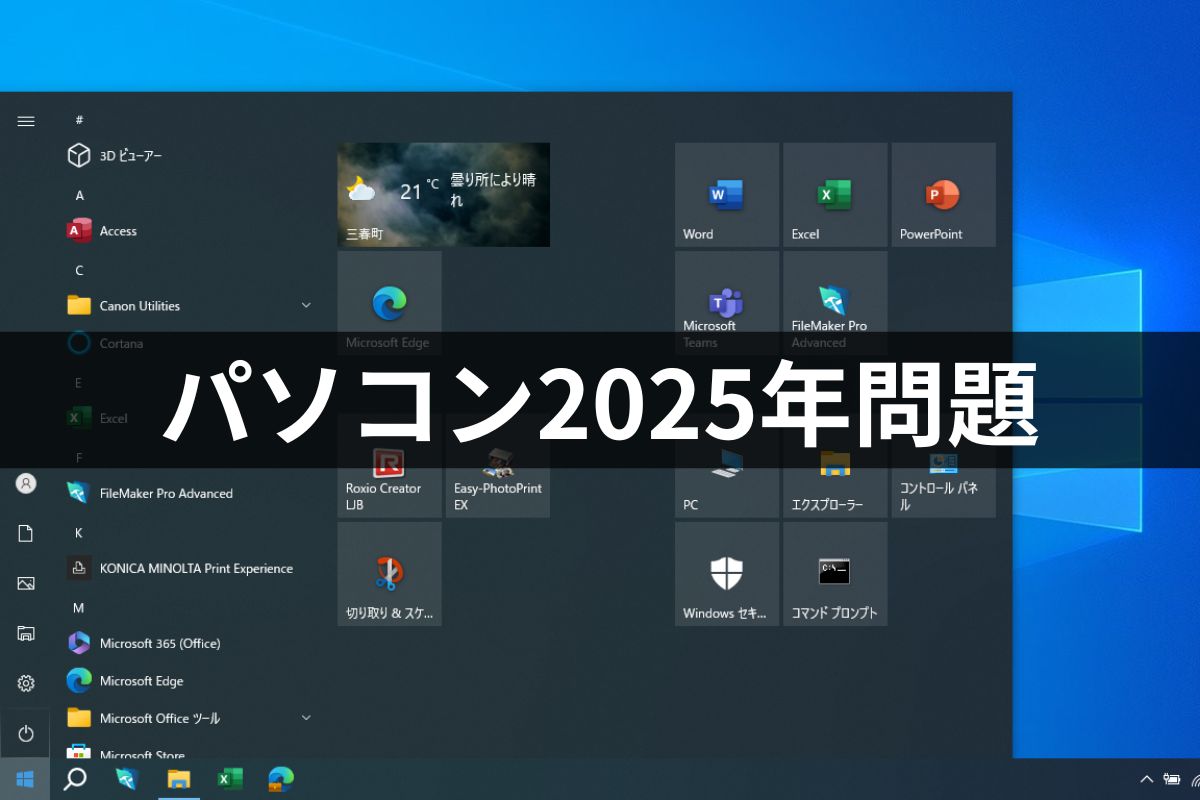Open the コントロール パネル tile
This screenshot has height=800, width=1200.
coord(943,466)
